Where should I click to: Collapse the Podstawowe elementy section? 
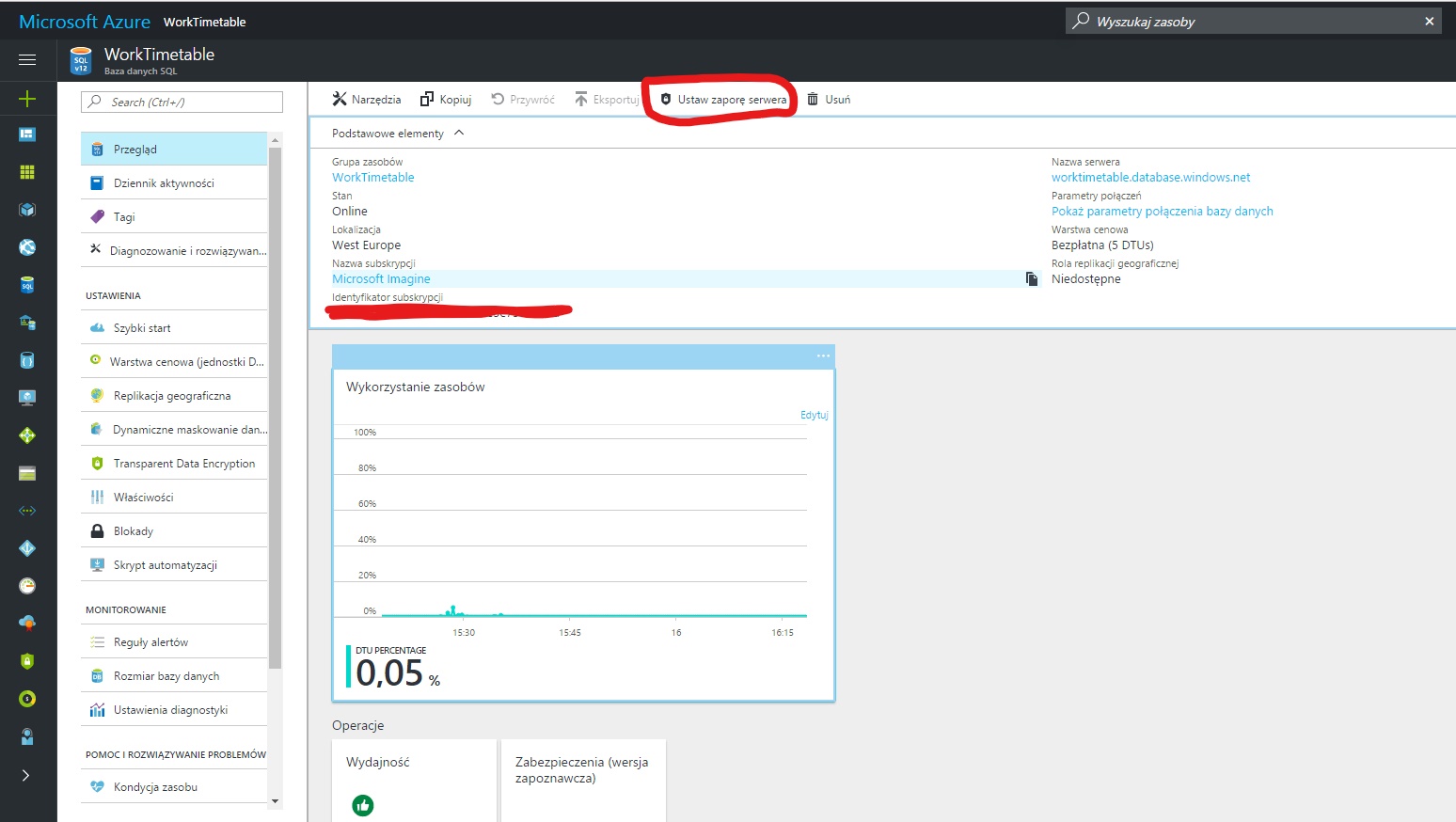(459, 134)
